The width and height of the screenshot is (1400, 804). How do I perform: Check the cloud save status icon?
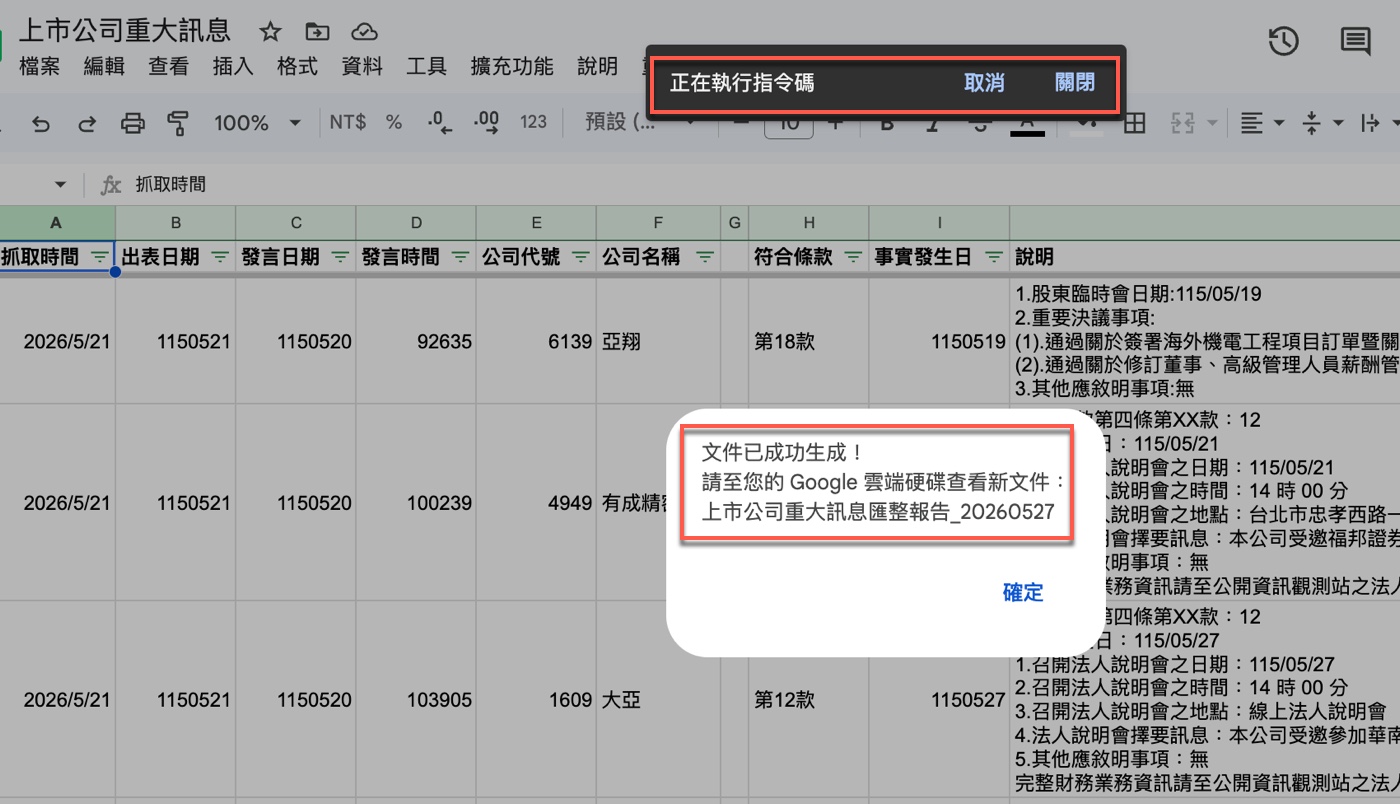[x=365, y=31]
